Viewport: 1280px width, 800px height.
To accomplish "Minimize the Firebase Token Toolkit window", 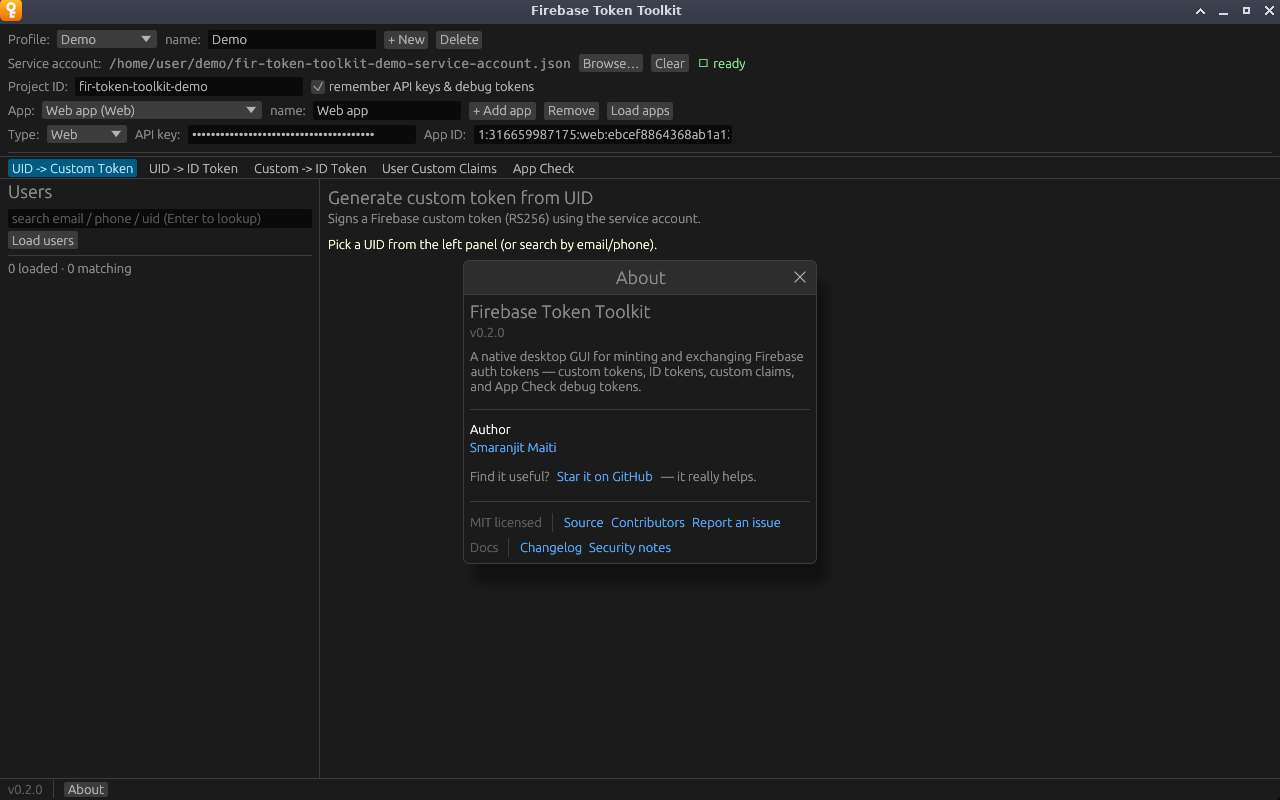I will coord(1223,11).
